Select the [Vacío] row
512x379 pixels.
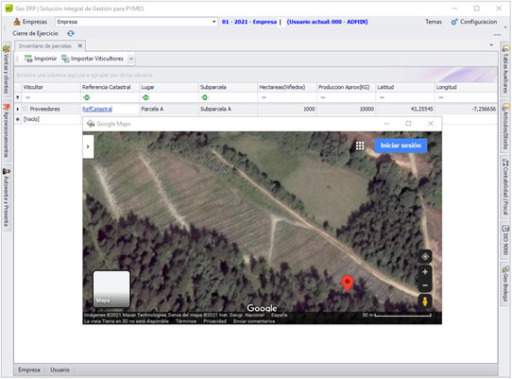(31, 119)
